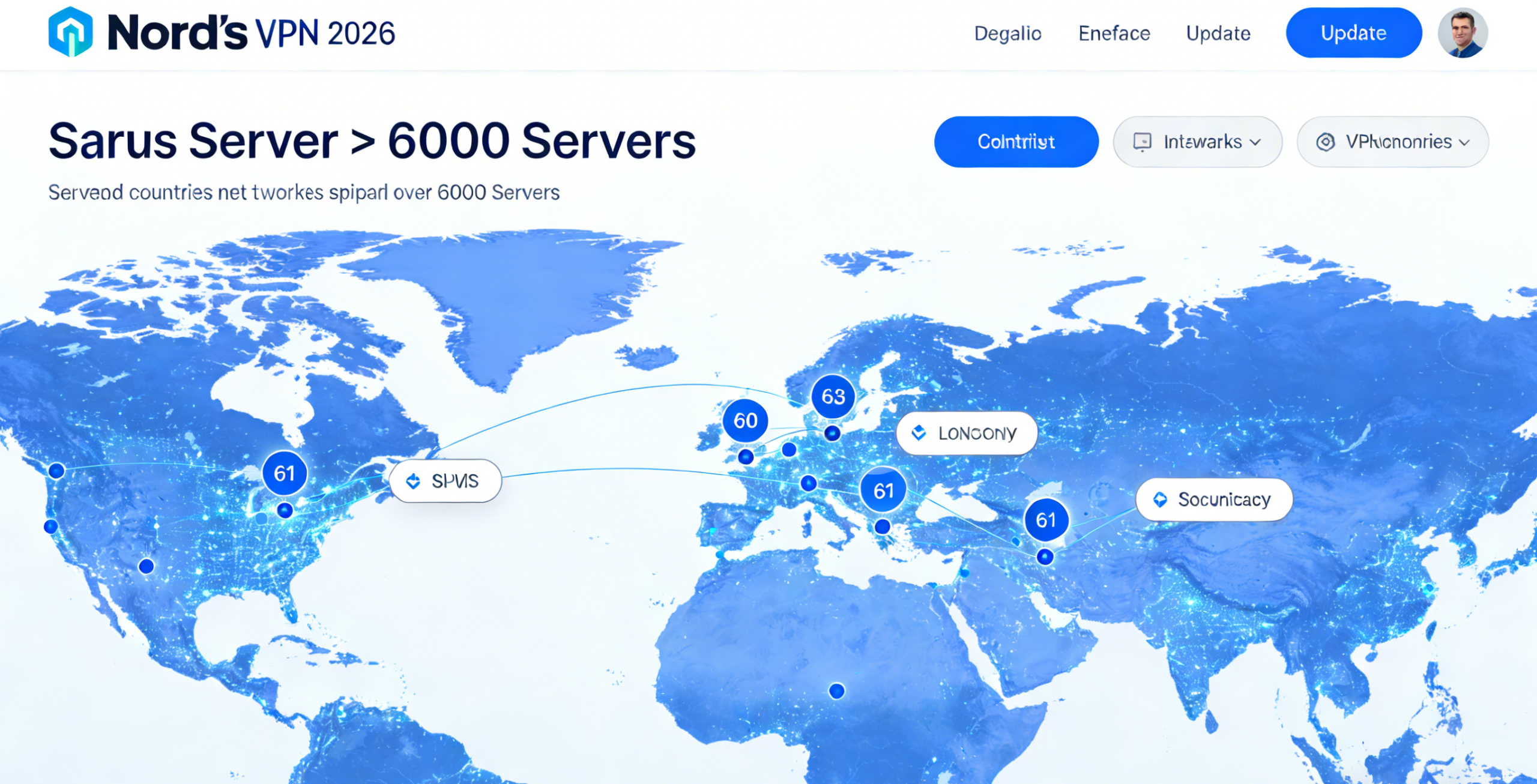Open the Eneface menu item
This screenshot has width=1537, height=784.
1114,34
